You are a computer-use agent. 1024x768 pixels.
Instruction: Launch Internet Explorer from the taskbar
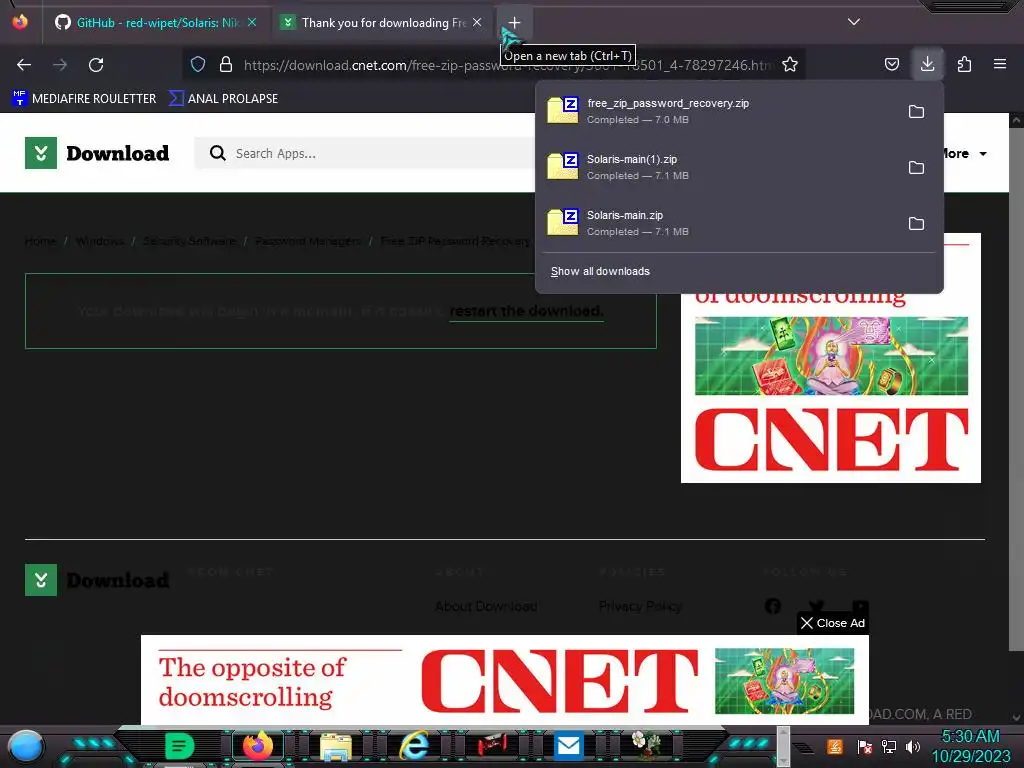pyautogui.click(x=414, y=746)
